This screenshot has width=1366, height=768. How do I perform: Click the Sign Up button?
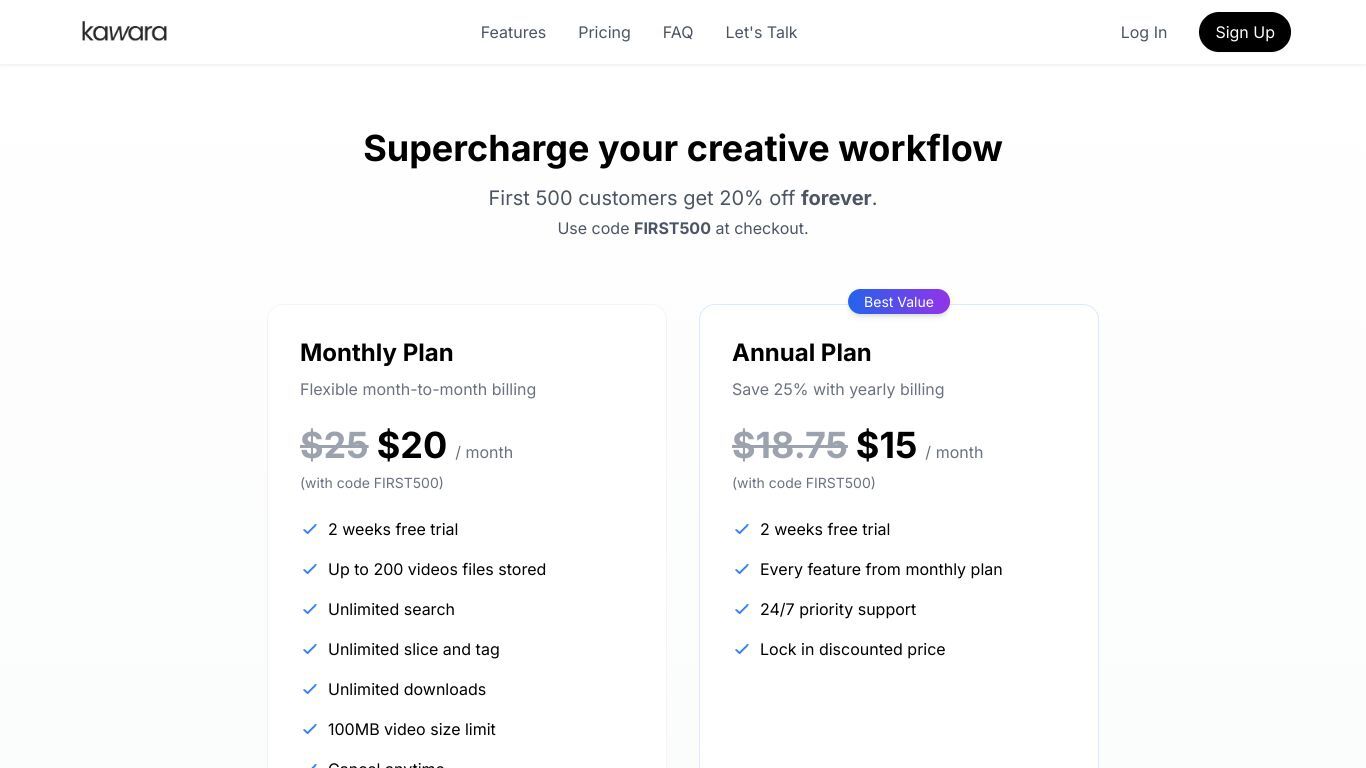coord(1245,32)
